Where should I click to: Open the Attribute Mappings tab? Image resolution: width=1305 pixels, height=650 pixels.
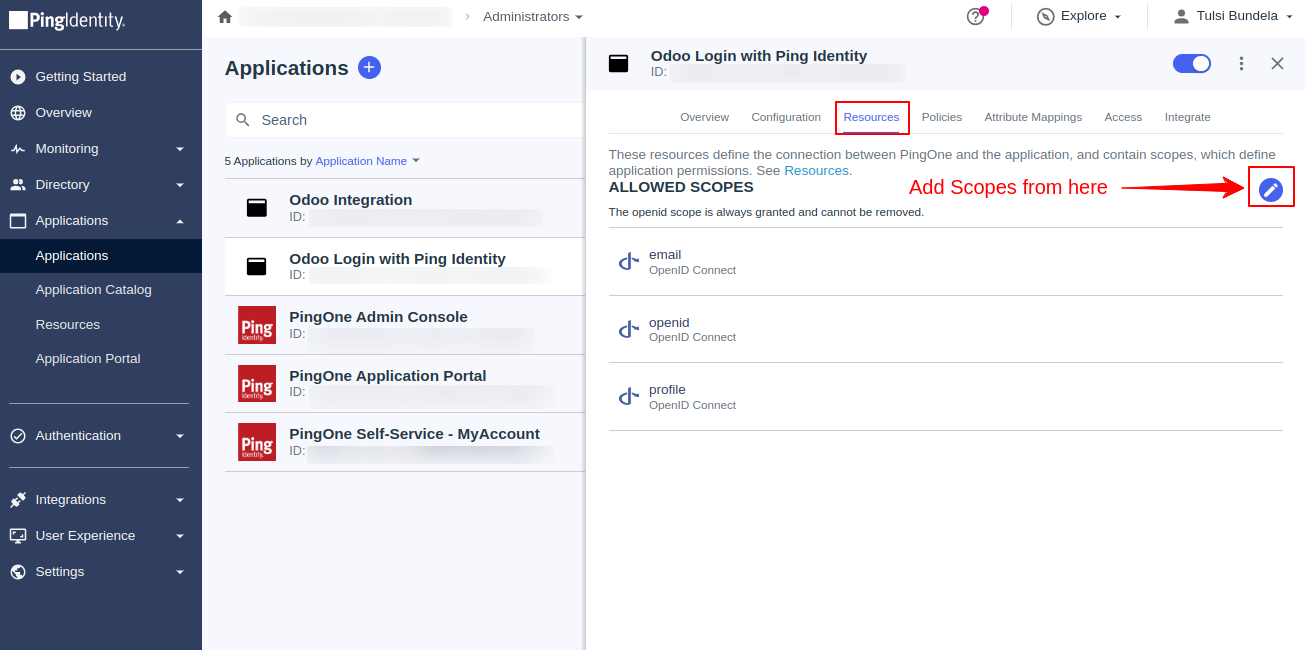pos(1033,117)
